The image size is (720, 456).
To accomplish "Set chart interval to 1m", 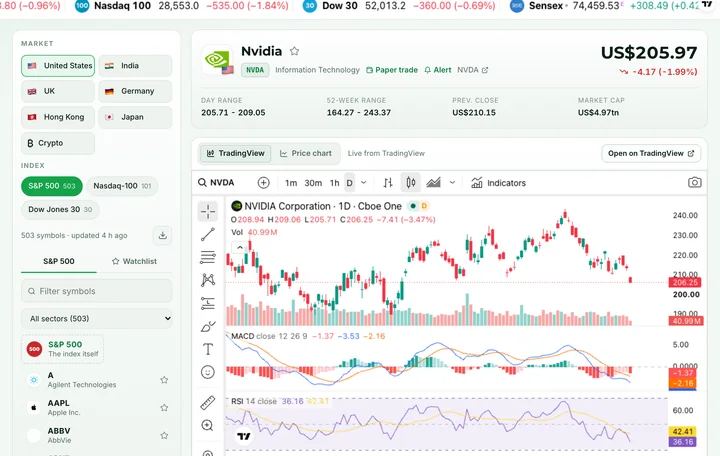I will (291, 183).
